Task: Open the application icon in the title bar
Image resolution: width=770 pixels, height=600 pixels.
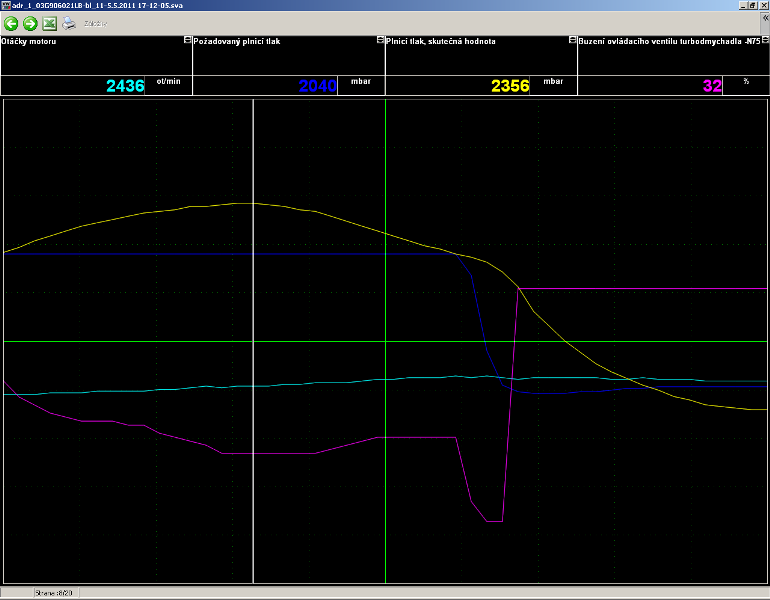Action: pos(5,5)
